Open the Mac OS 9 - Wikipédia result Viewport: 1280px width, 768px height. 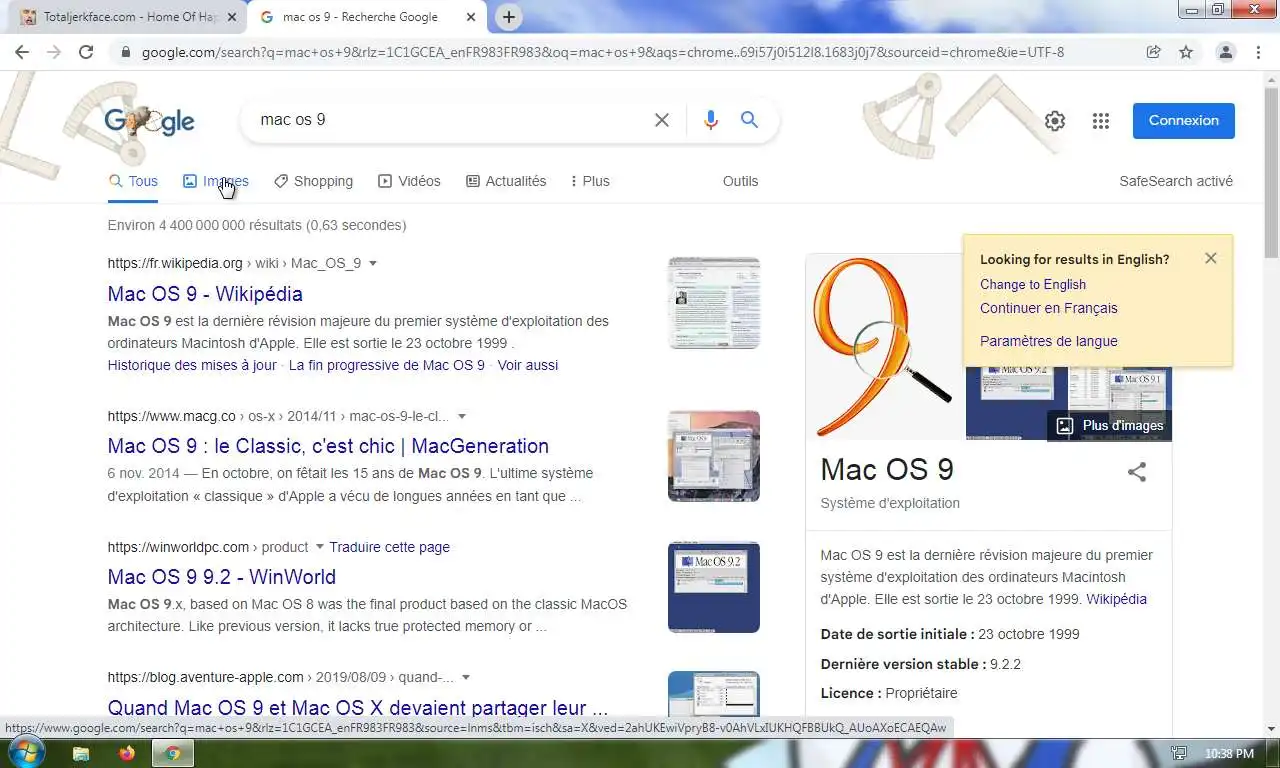(205, 294)
